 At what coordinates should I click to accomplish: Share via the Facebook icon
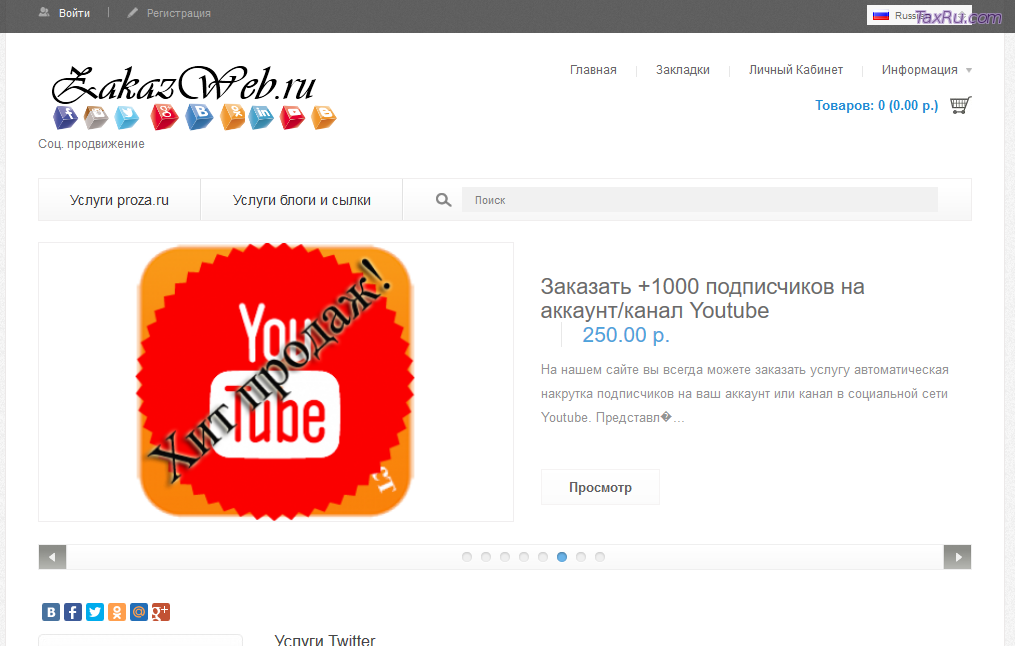coord(72,612)
